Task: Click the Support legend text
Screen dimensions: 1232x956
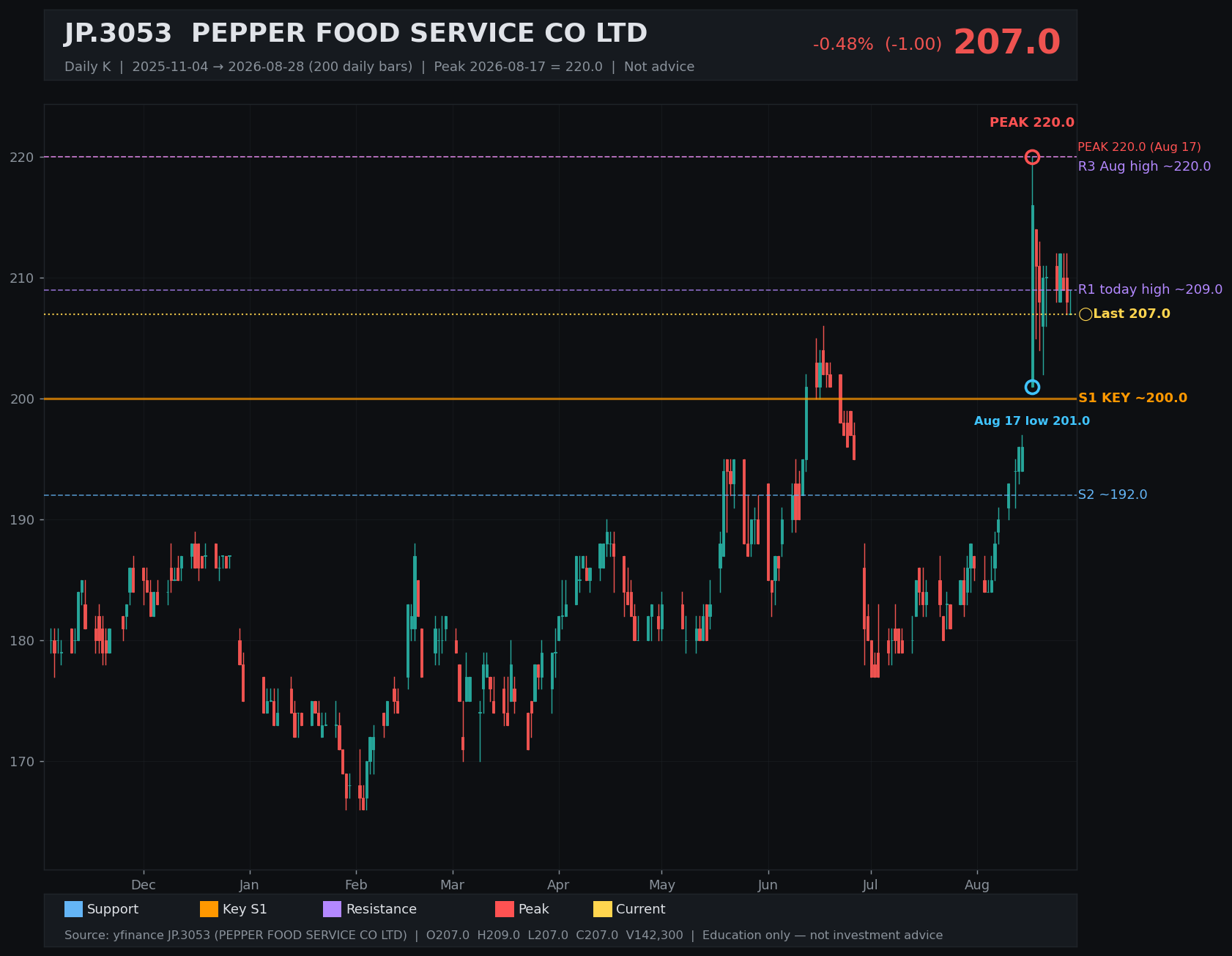Action: (113, 909)
